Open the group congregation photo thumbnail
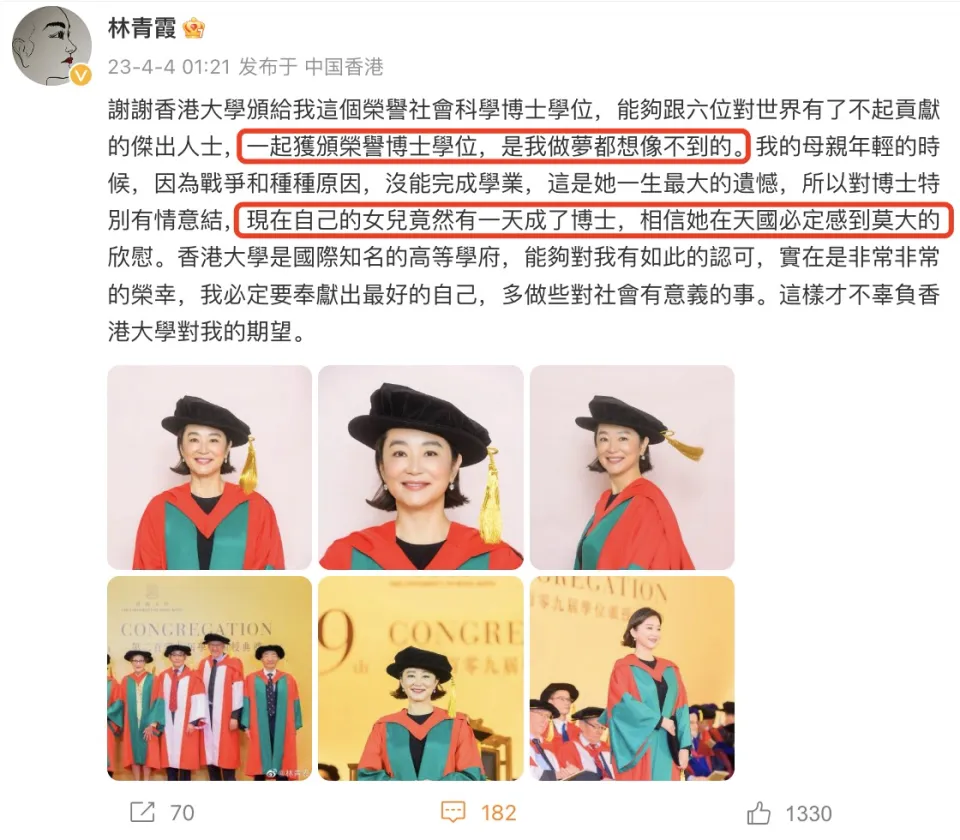This screenshot has height=840, width=960. (x=209, y=678)
